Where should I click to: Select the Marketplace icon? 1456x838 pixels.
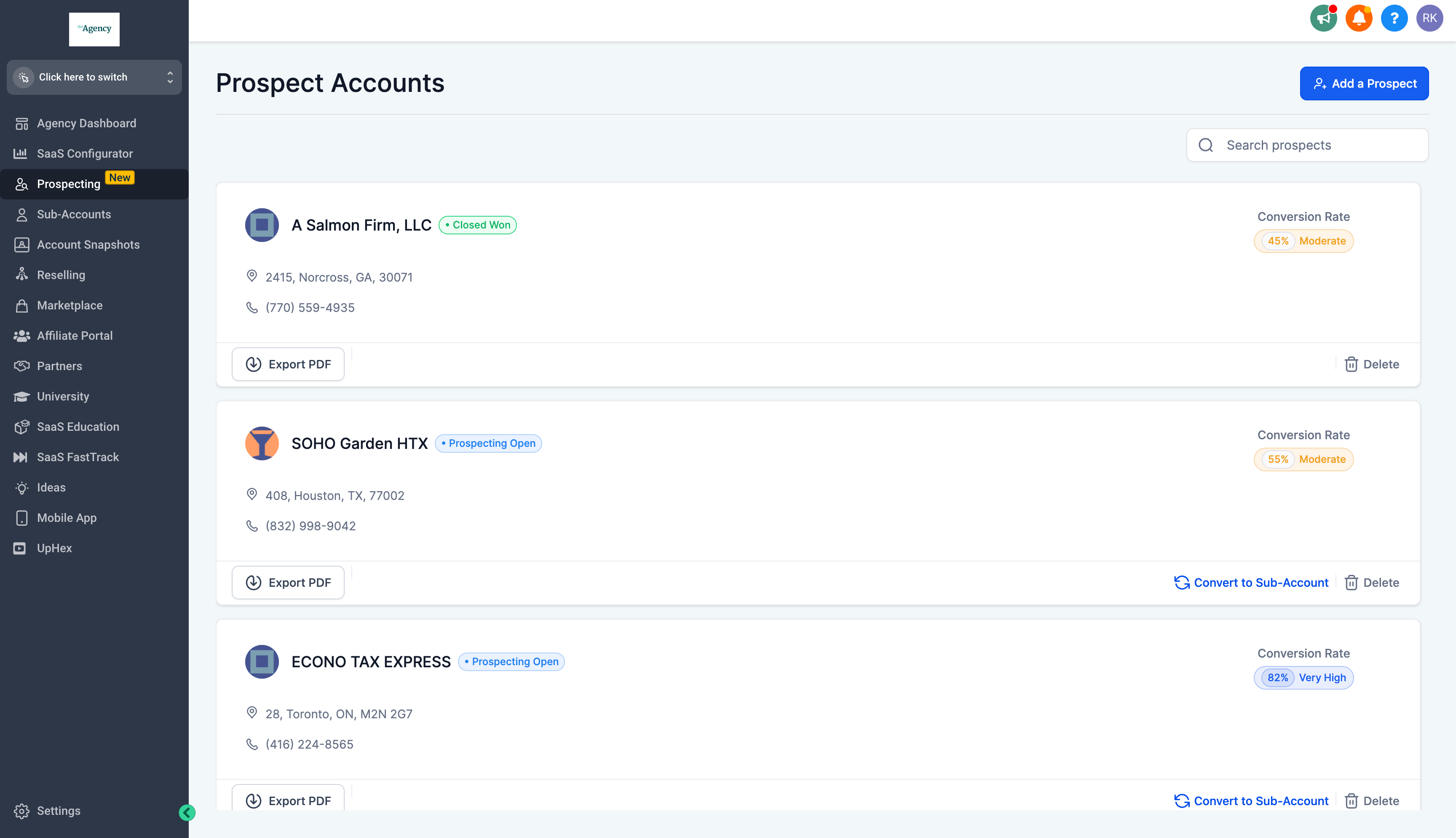(21, 305)
